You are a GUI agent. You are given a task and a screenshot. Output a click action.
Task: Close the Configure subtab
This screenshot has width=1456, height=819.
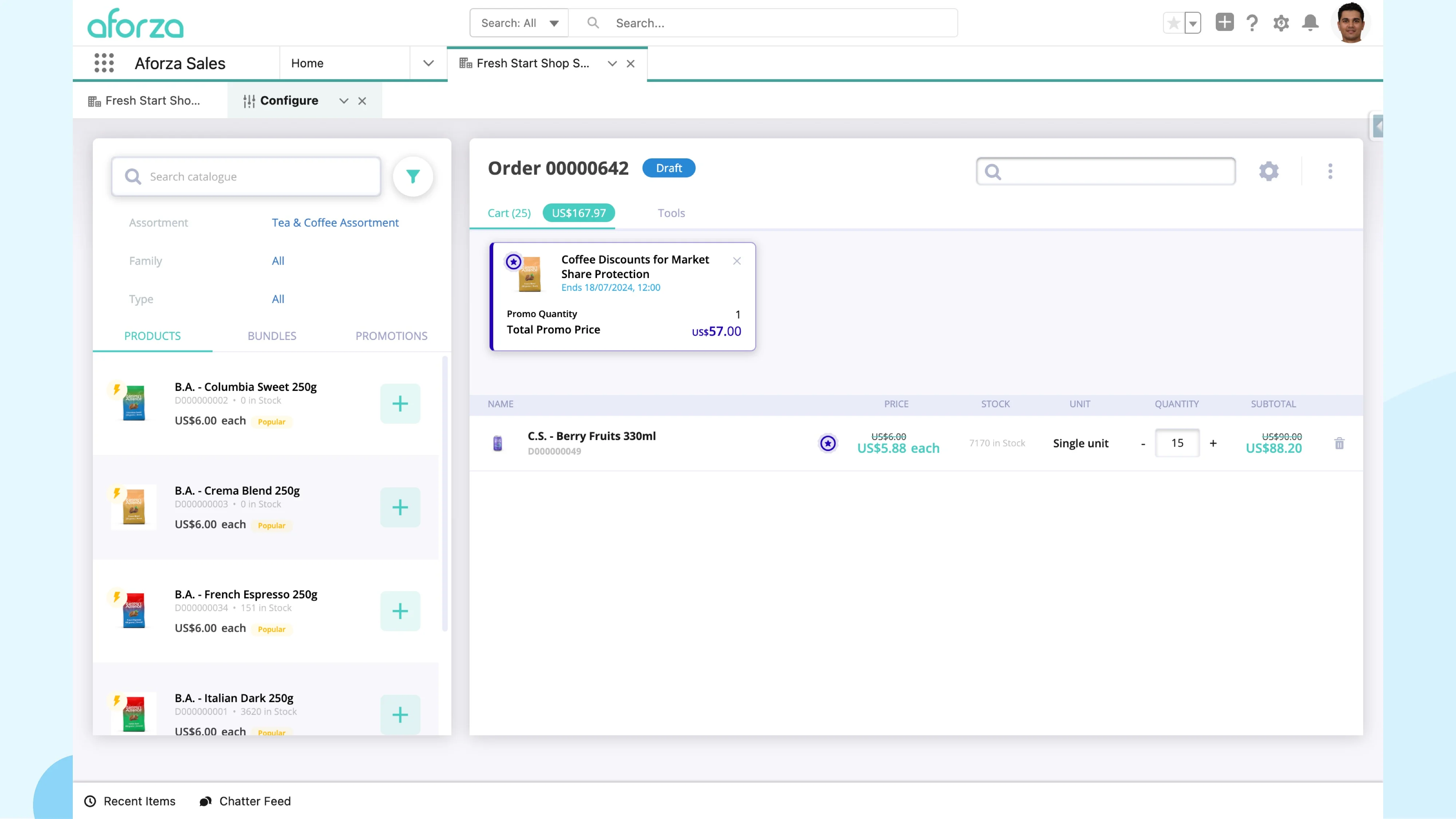tap(362, 100)
